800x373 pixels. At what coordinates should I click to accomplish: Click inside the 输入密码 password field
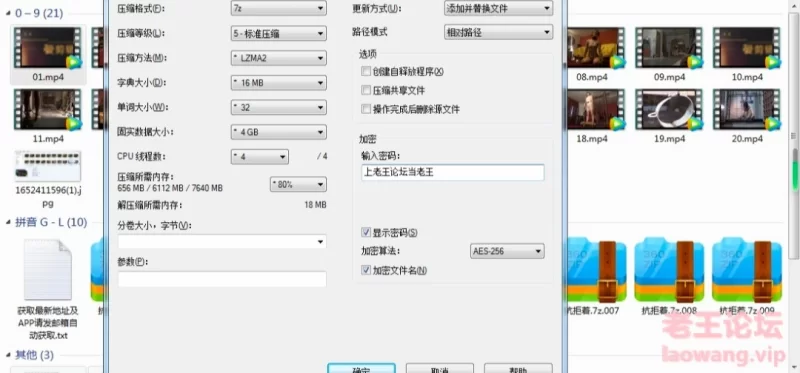tap(453, 172)
